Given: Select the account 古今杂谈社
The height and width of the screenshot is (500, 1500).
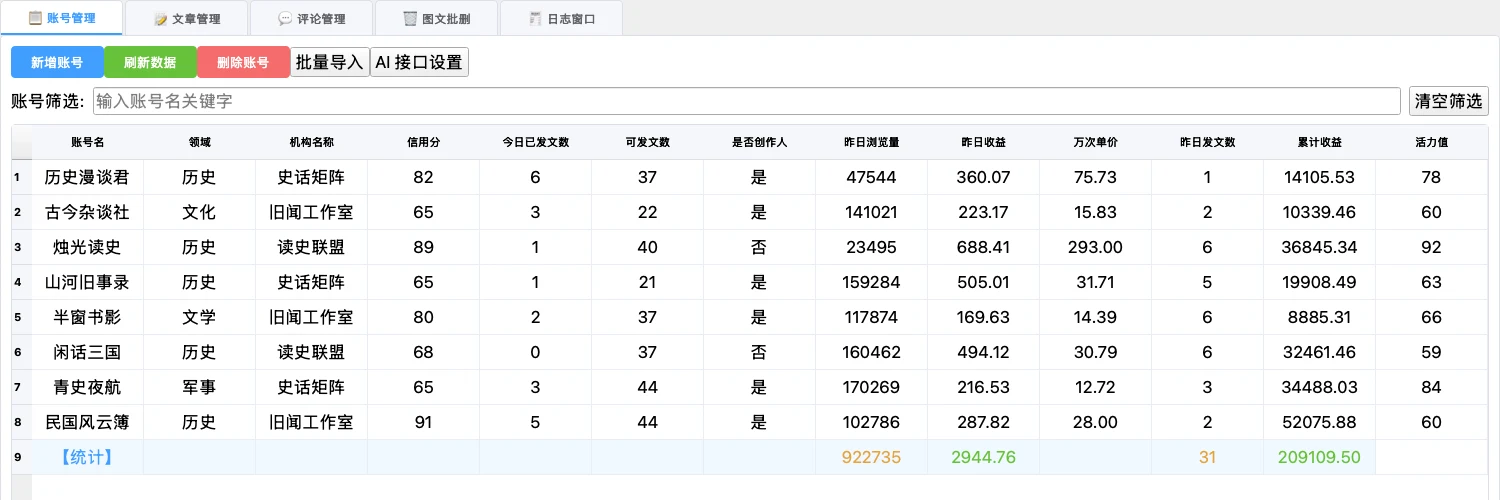Looking at the screenshot, I should 87,212.
